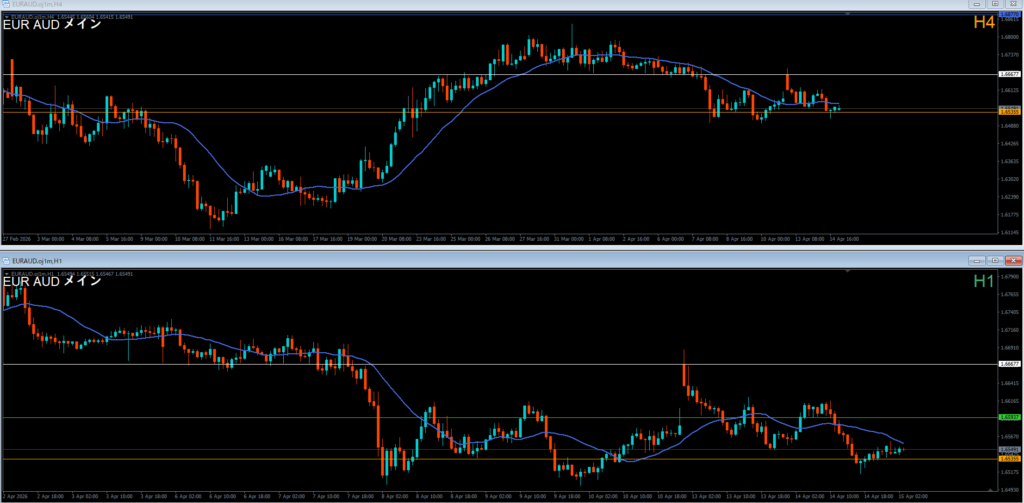The image size is (1024, 503).
Task: Click the 1.66677 price label on H1 chart
Action: click(1009, 365)
